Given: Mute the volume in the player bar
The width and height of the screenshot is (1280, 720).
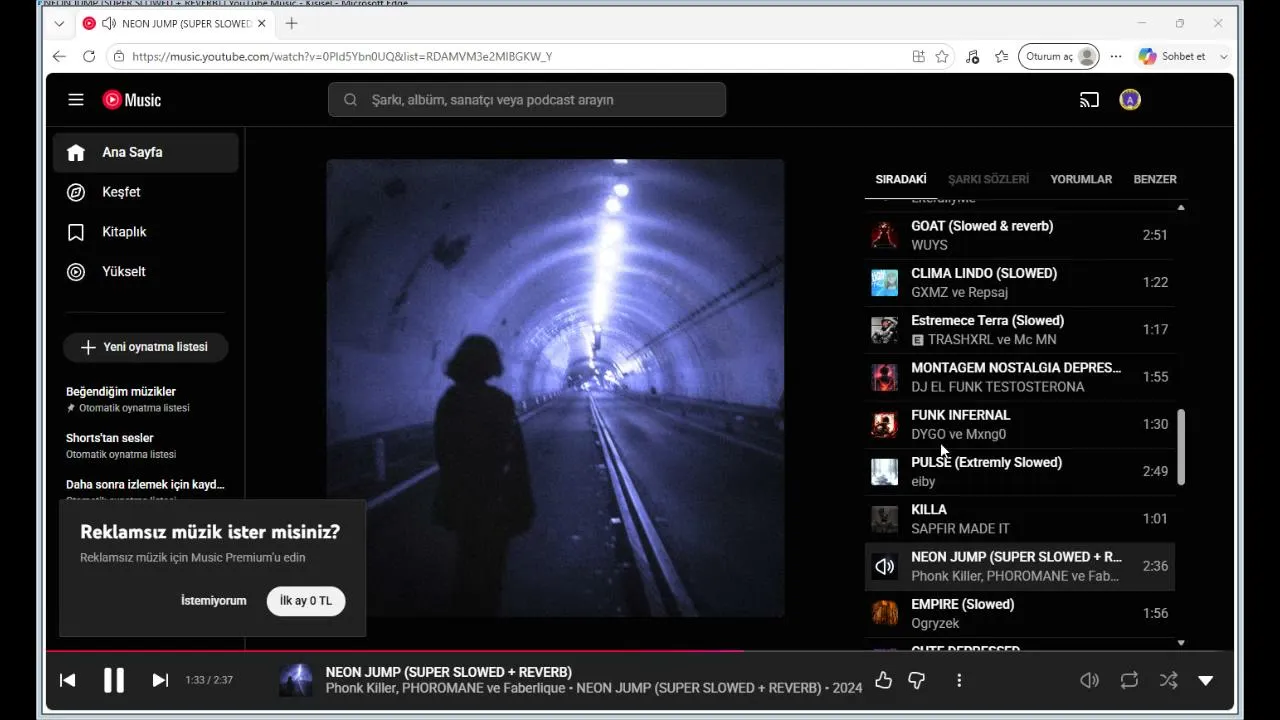Looking at the screenshot, I should point(1090,680).
